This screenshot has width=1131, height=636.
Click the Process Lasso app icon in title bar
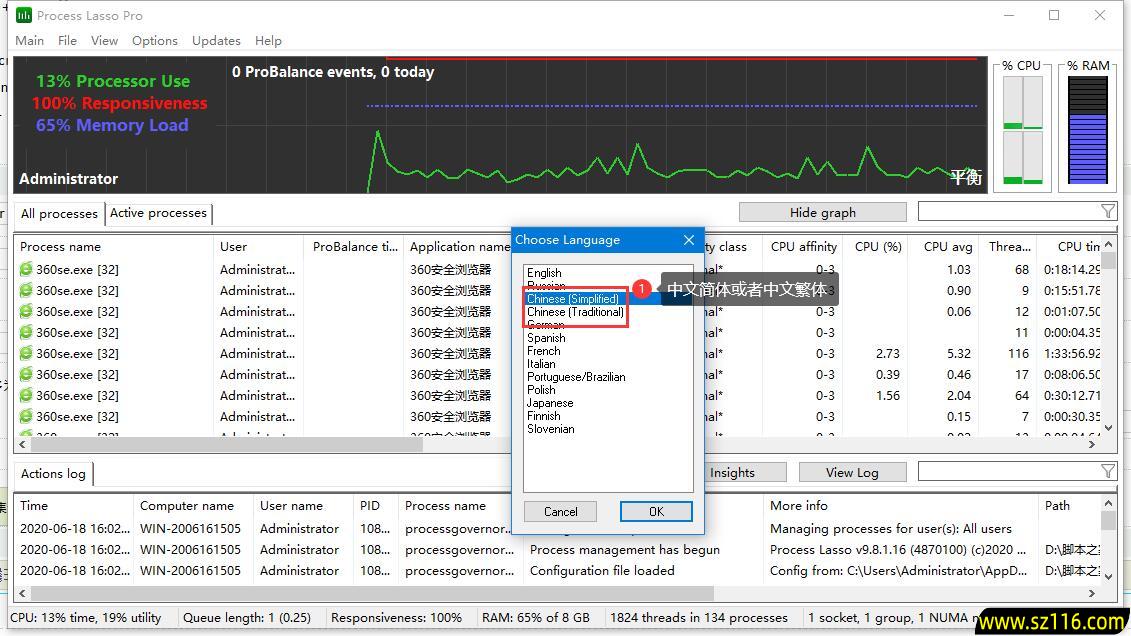(23, 15)
